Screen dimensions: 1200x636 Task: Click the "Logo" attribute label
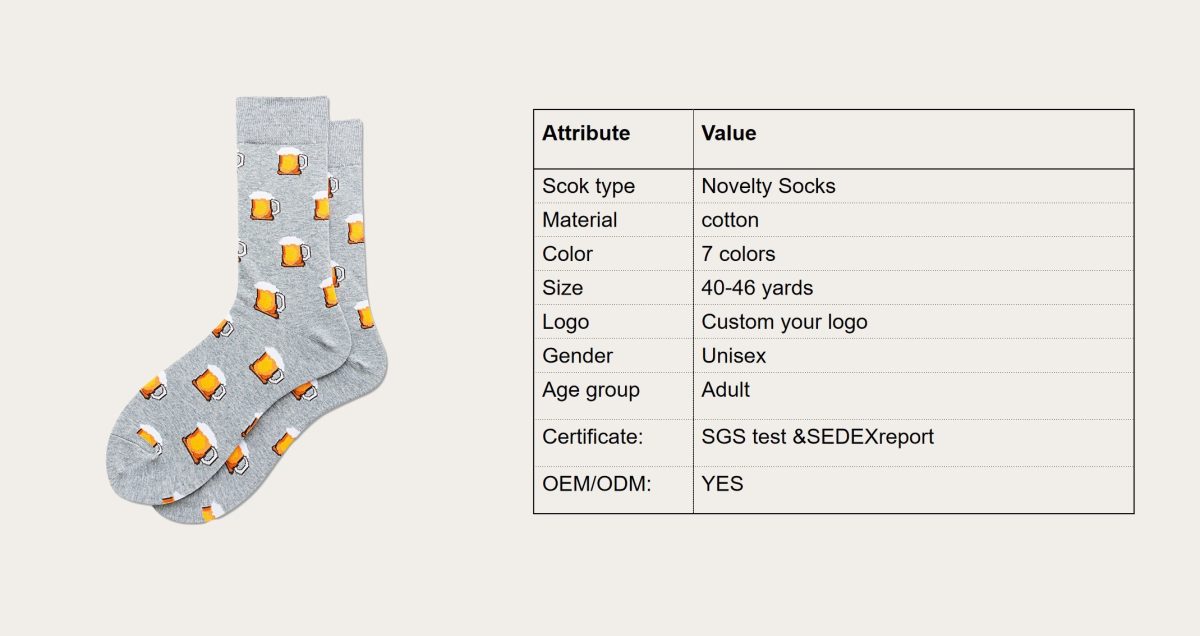point(565,322)
